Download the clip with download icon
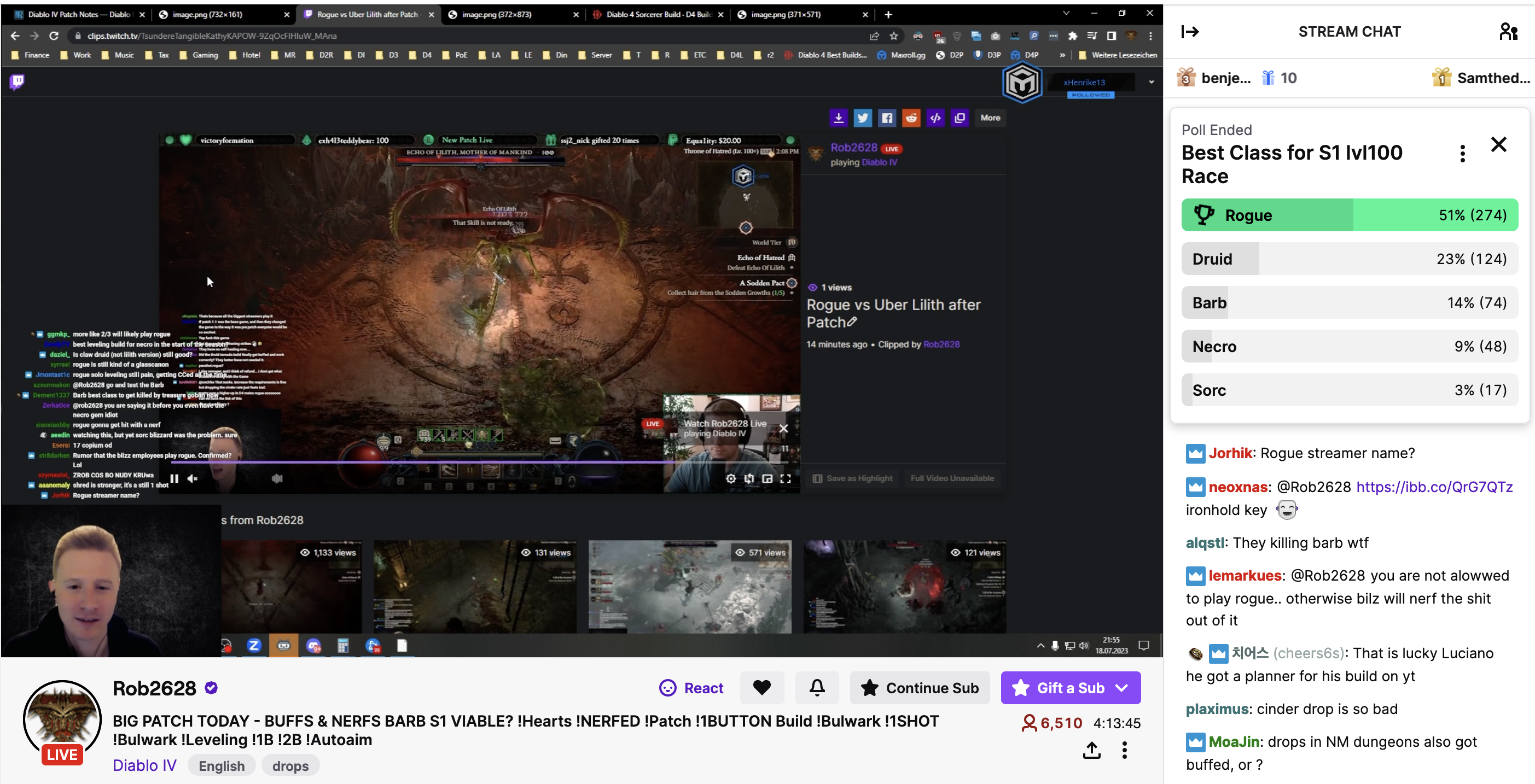1535x784 pixels. [839, 118]
